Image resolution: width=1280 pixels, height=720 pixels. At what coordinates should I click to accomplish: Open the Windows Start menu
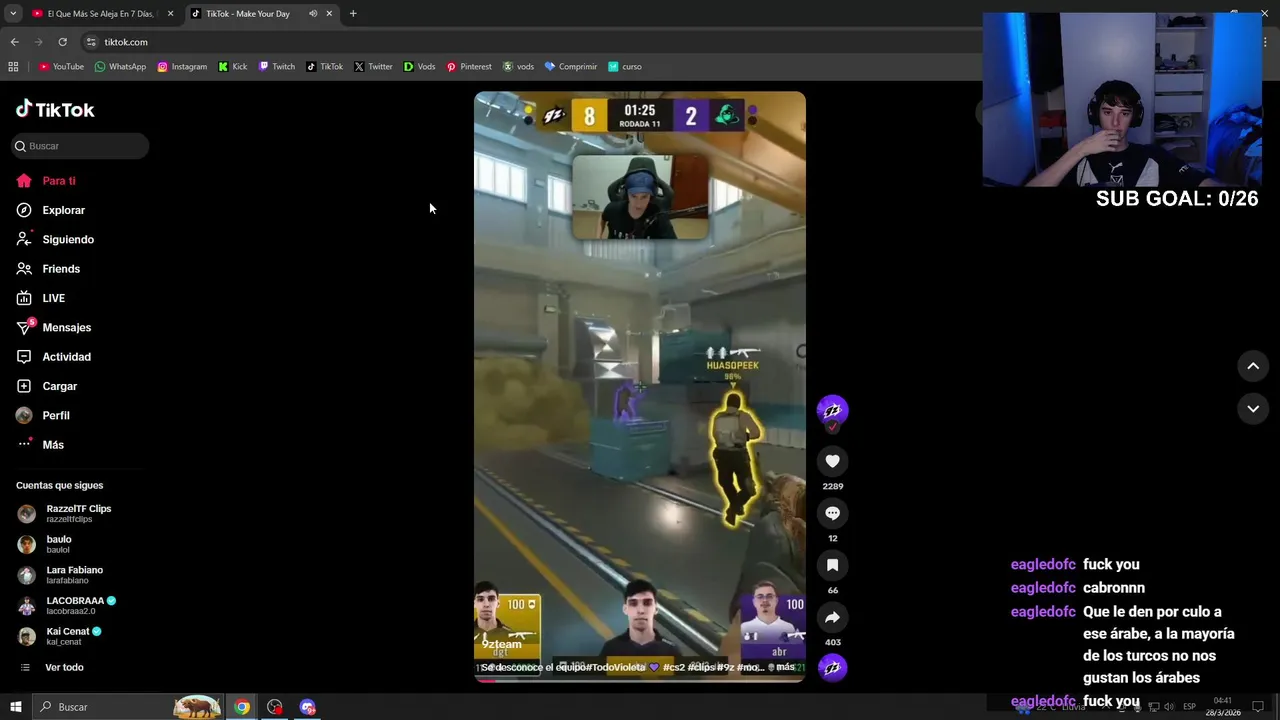pos(15,707)
